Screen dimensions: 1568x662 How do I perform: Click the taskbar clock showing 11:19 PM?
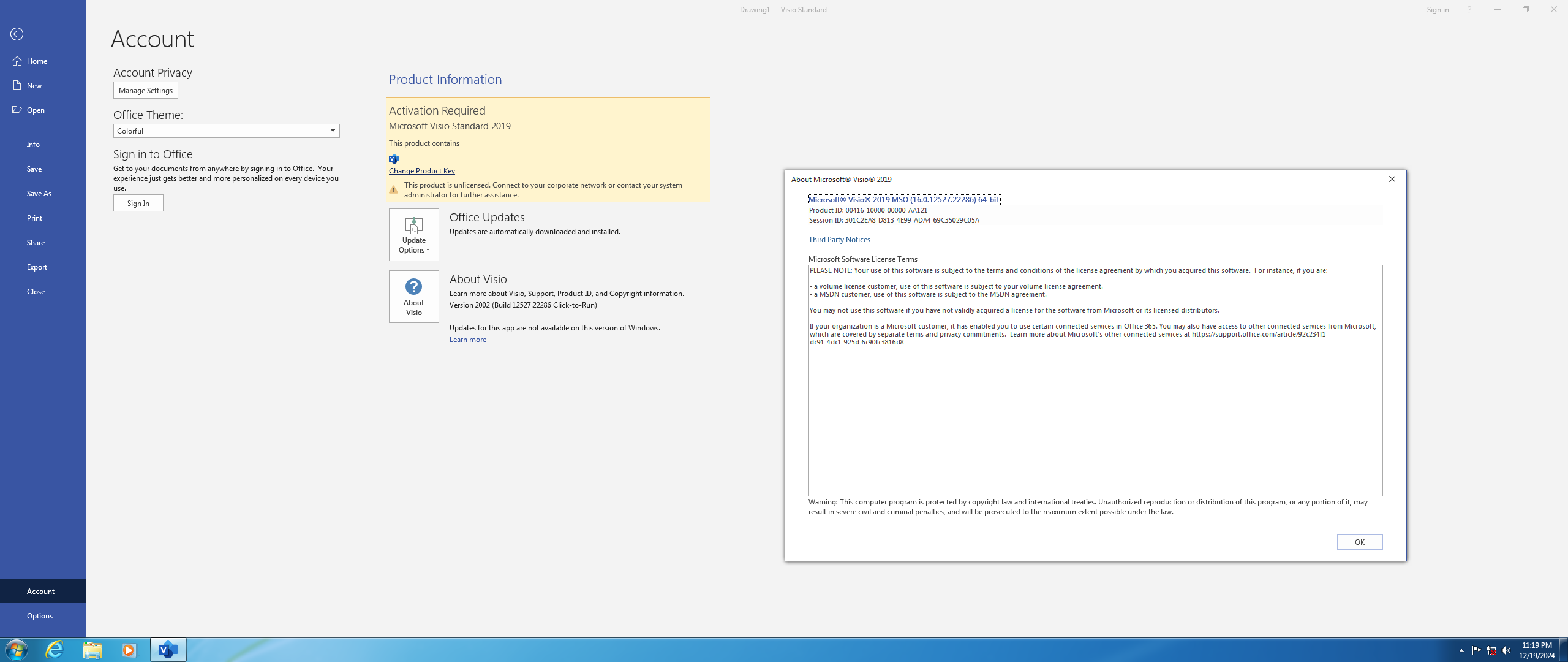pyautogui.click(x=1537, y=650)
